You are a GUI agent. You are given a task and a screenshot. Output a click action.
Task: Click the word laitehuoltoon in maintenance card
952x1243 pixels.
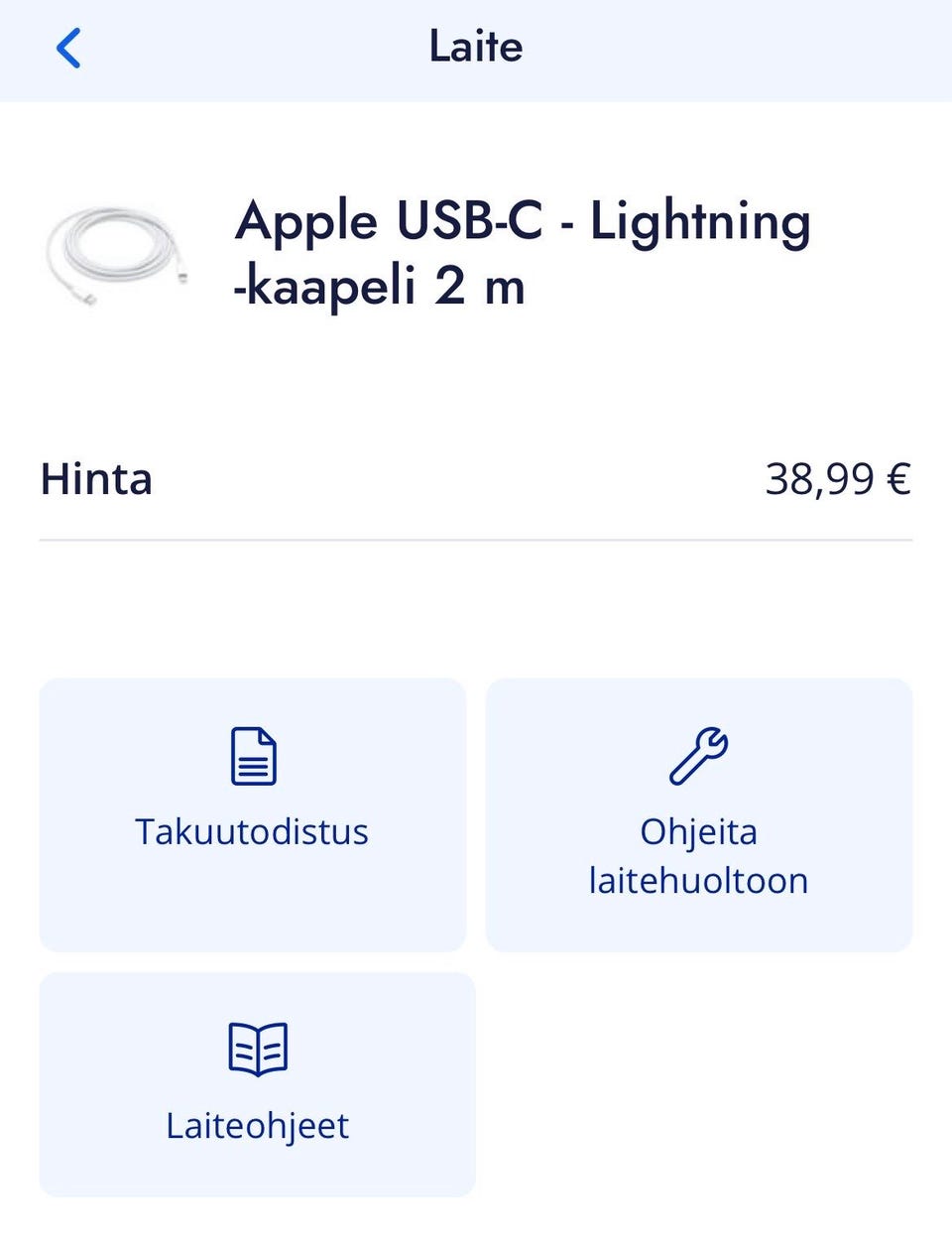click(698, 881)
